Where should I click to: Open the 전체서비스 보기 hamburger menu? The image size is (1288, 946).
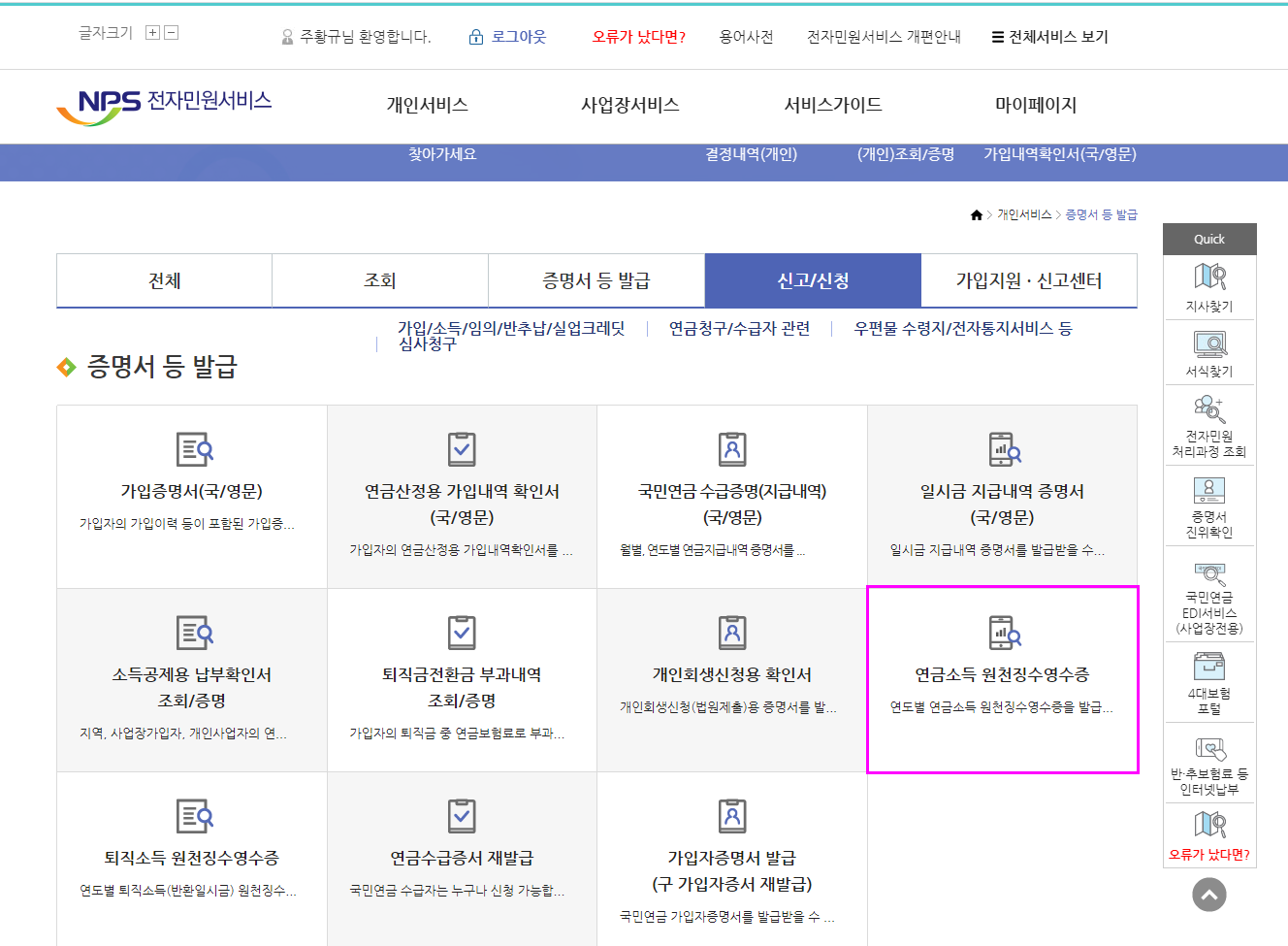1049,37
